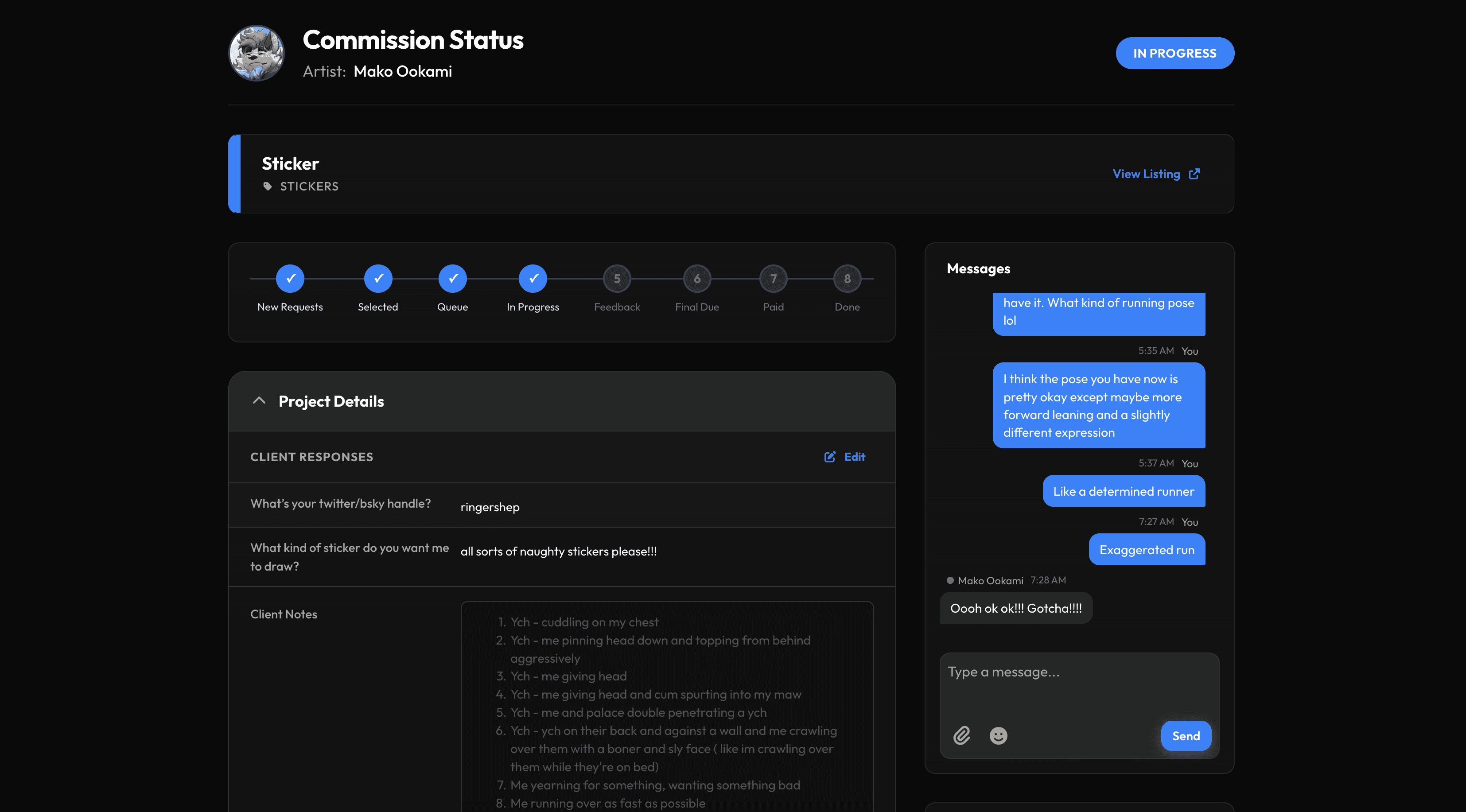Click the Send button
The image size is (1466, 812).
pos(1186,736)
